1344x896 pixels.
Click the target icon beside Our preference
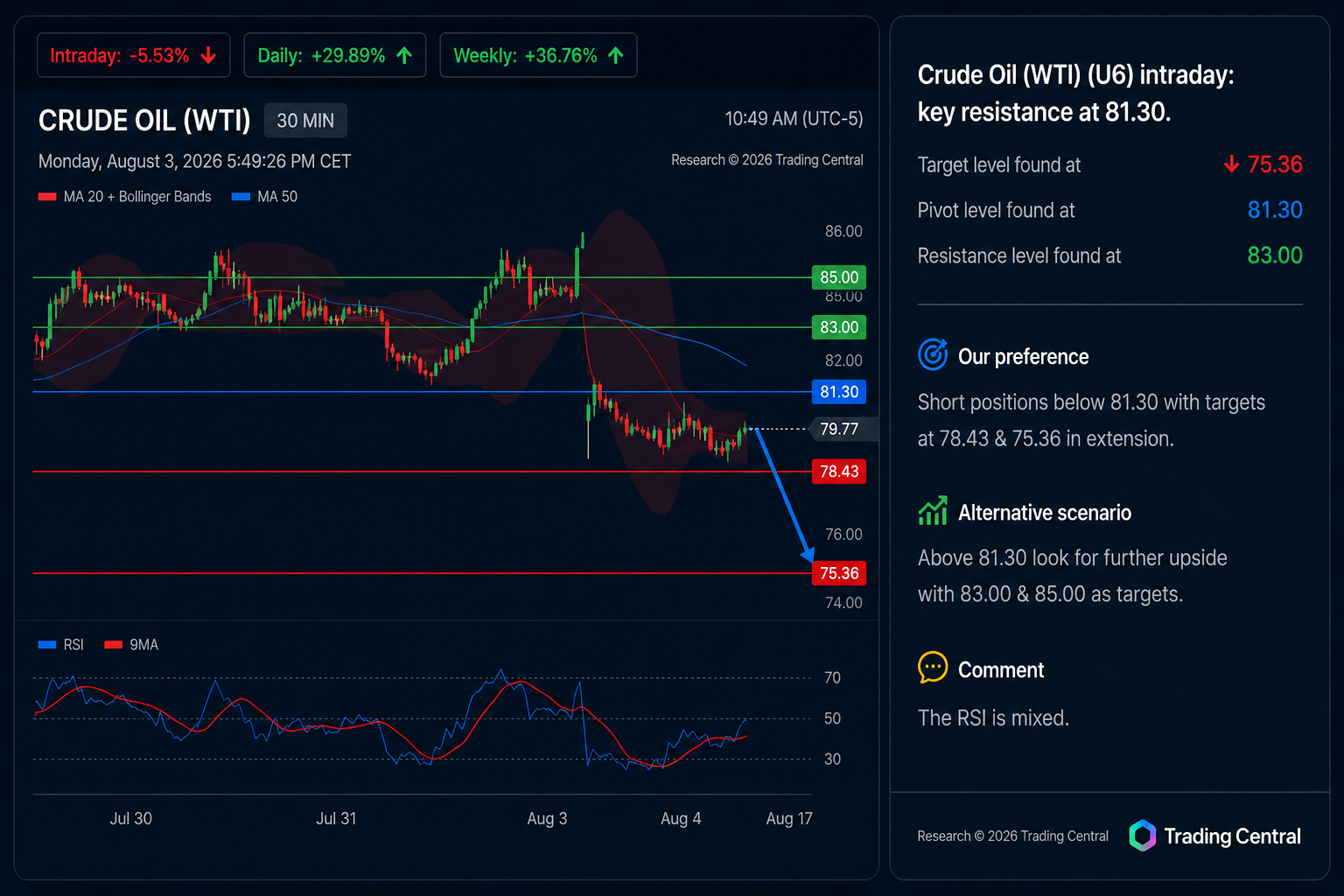933,354
